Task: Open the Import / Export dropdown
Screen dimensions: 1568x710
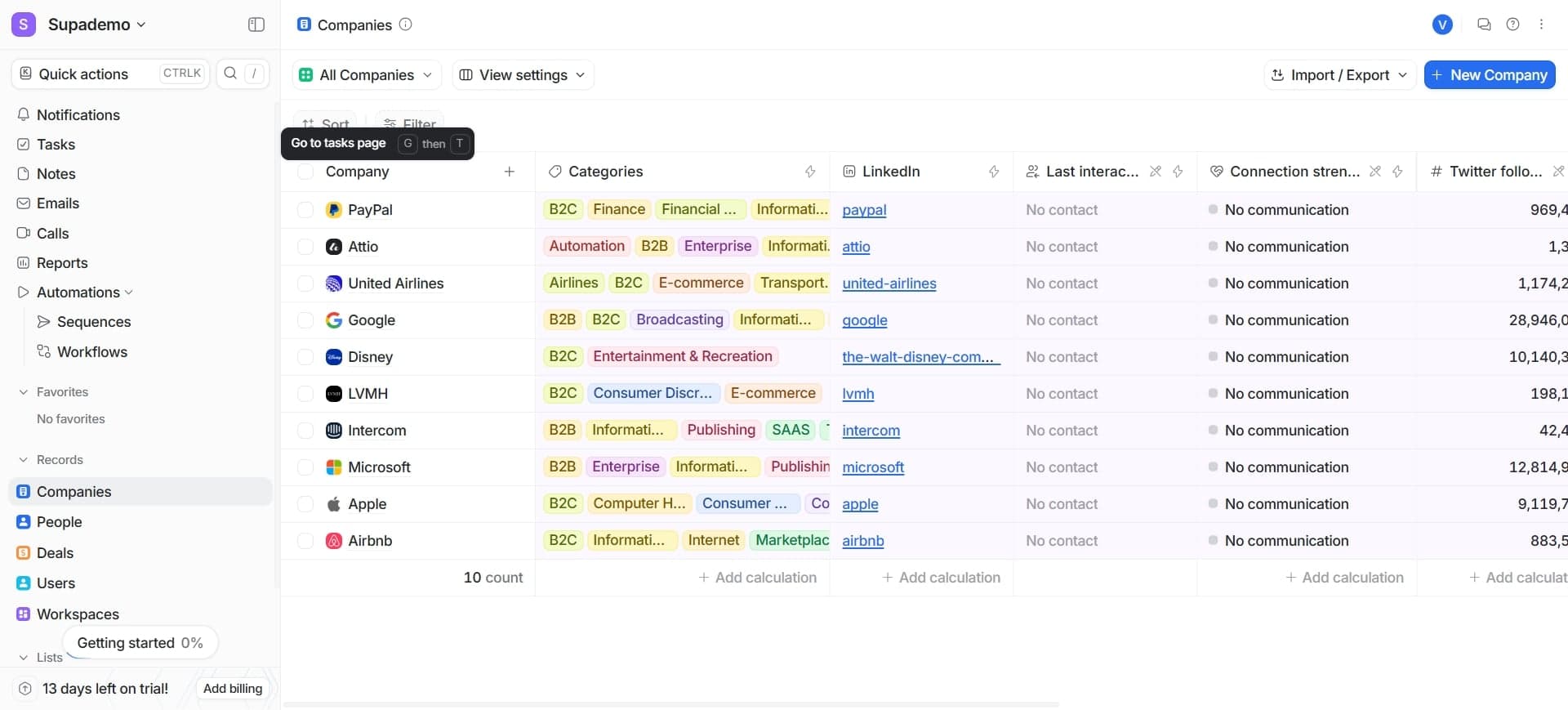Action: 1339,75
